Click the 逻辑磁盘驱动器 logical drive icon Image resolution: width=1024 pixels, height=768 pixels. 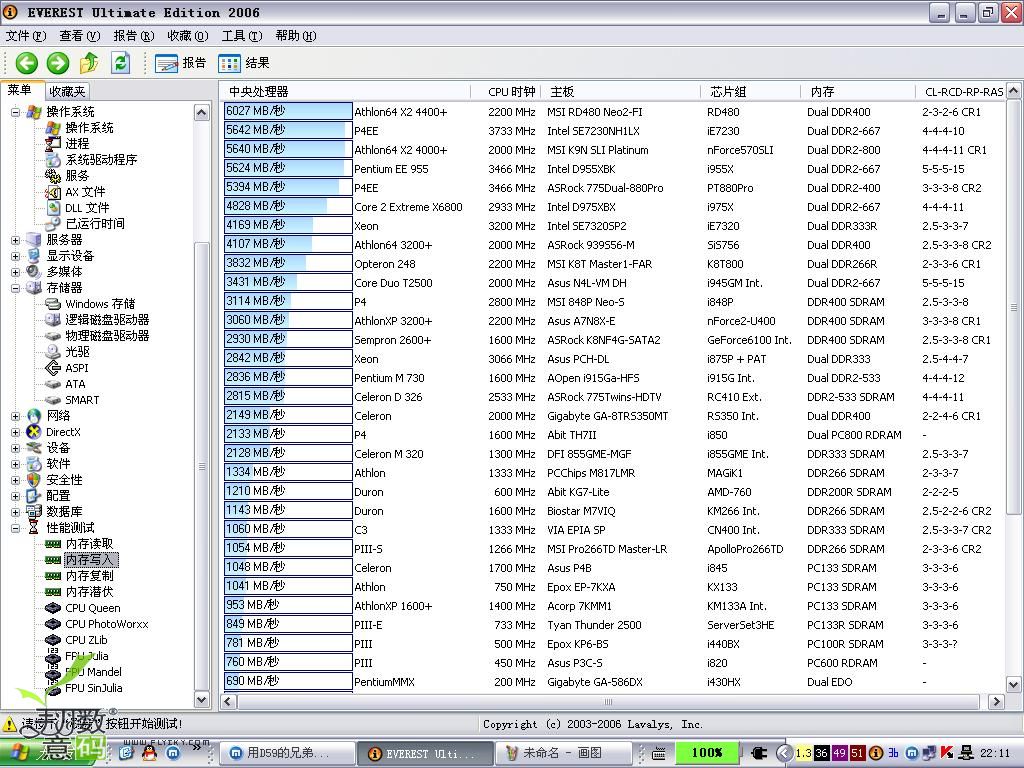coord(53,319)
